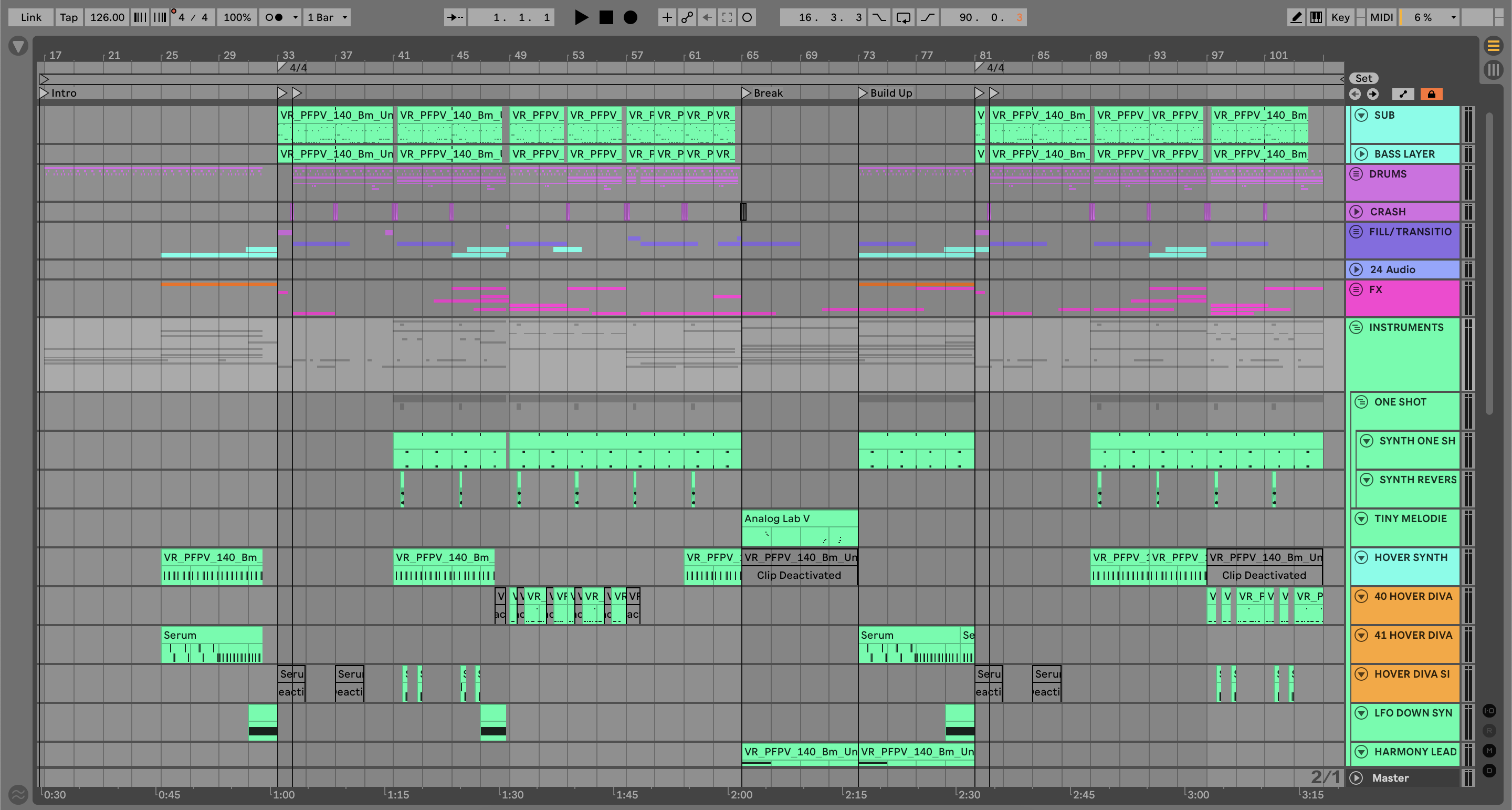The height and width of the screenshot is (810, 1512).
Task: Unfold the HOVER SYNTH track
Action: [x=1361, y=557]
